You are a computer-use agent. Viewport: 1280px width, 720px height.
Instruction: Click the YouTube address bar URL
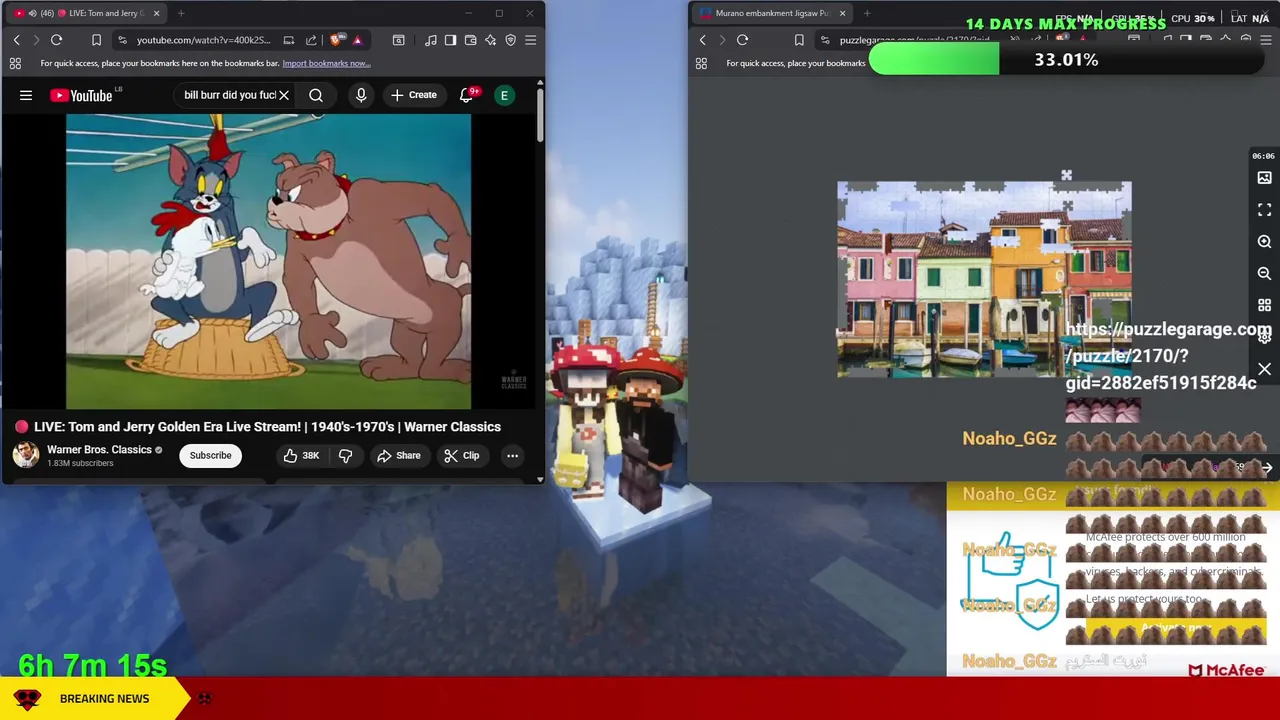203,40
